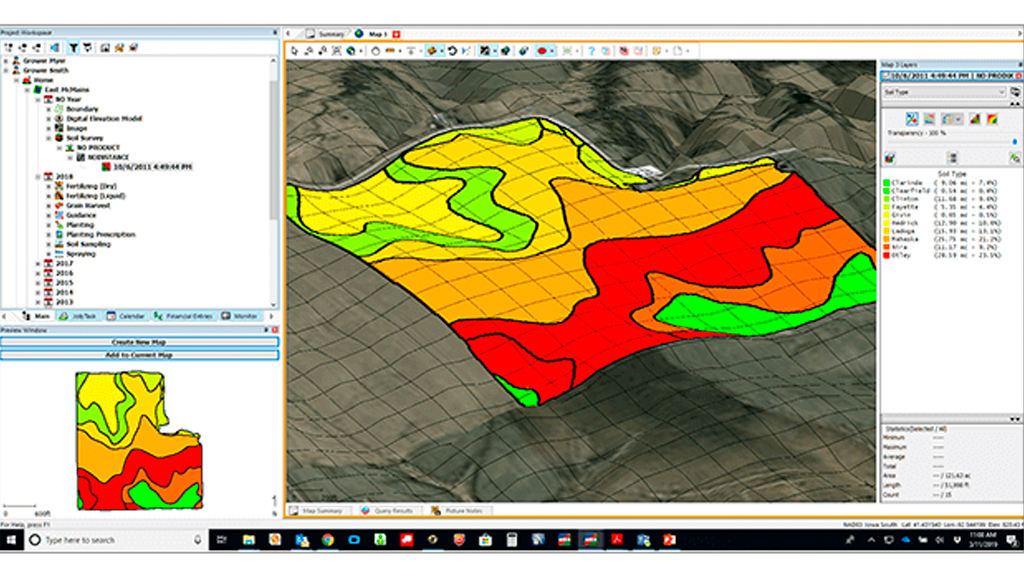The height and width of the screenshot is (580, 1024).
Task: Click the Create New Map button
Action: click(x=139, y=342)
